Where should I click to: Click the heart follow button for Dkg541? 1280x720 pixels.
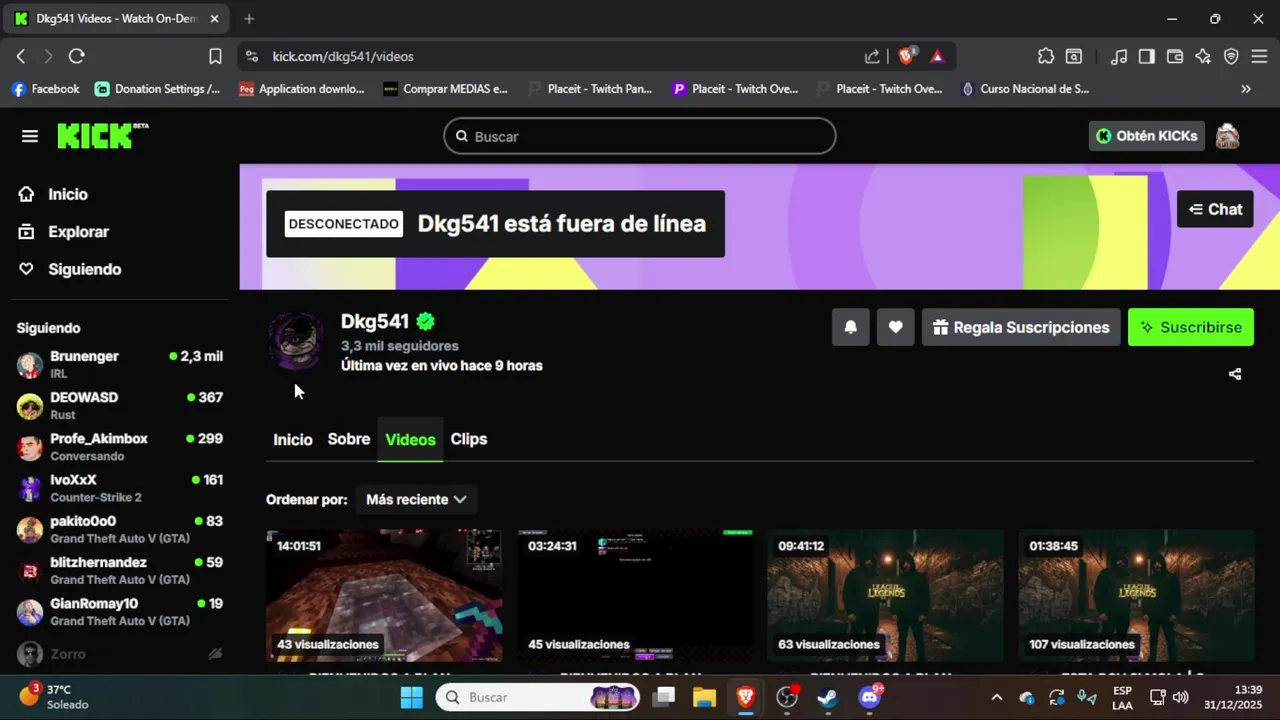[896, 327]
